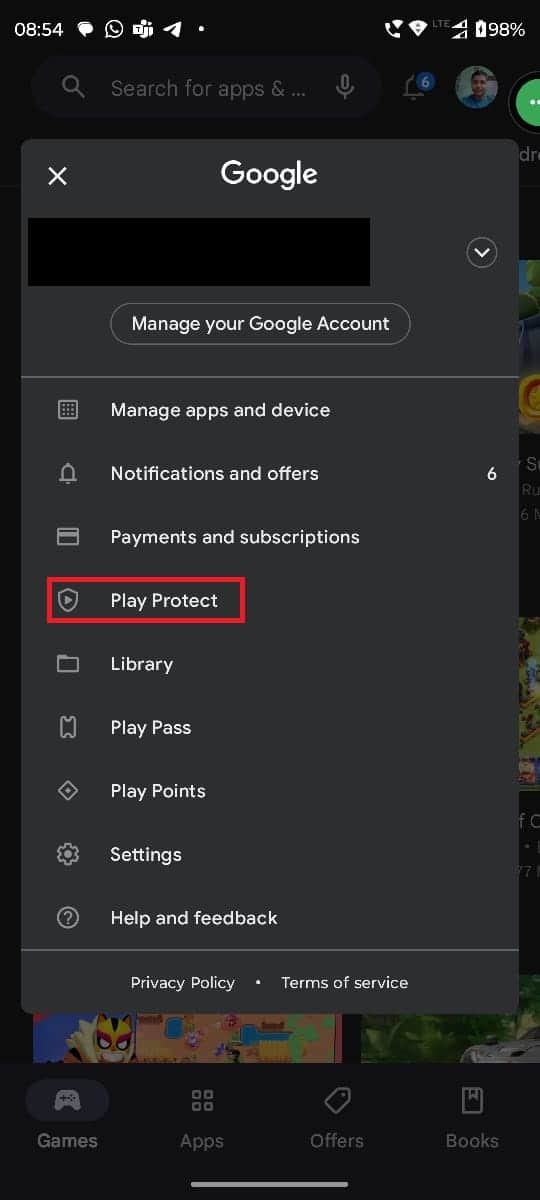Viewport: 540px width, 1200px height.
Task: Click the Payments and subscriptions card icon
Action: point(68,537)
